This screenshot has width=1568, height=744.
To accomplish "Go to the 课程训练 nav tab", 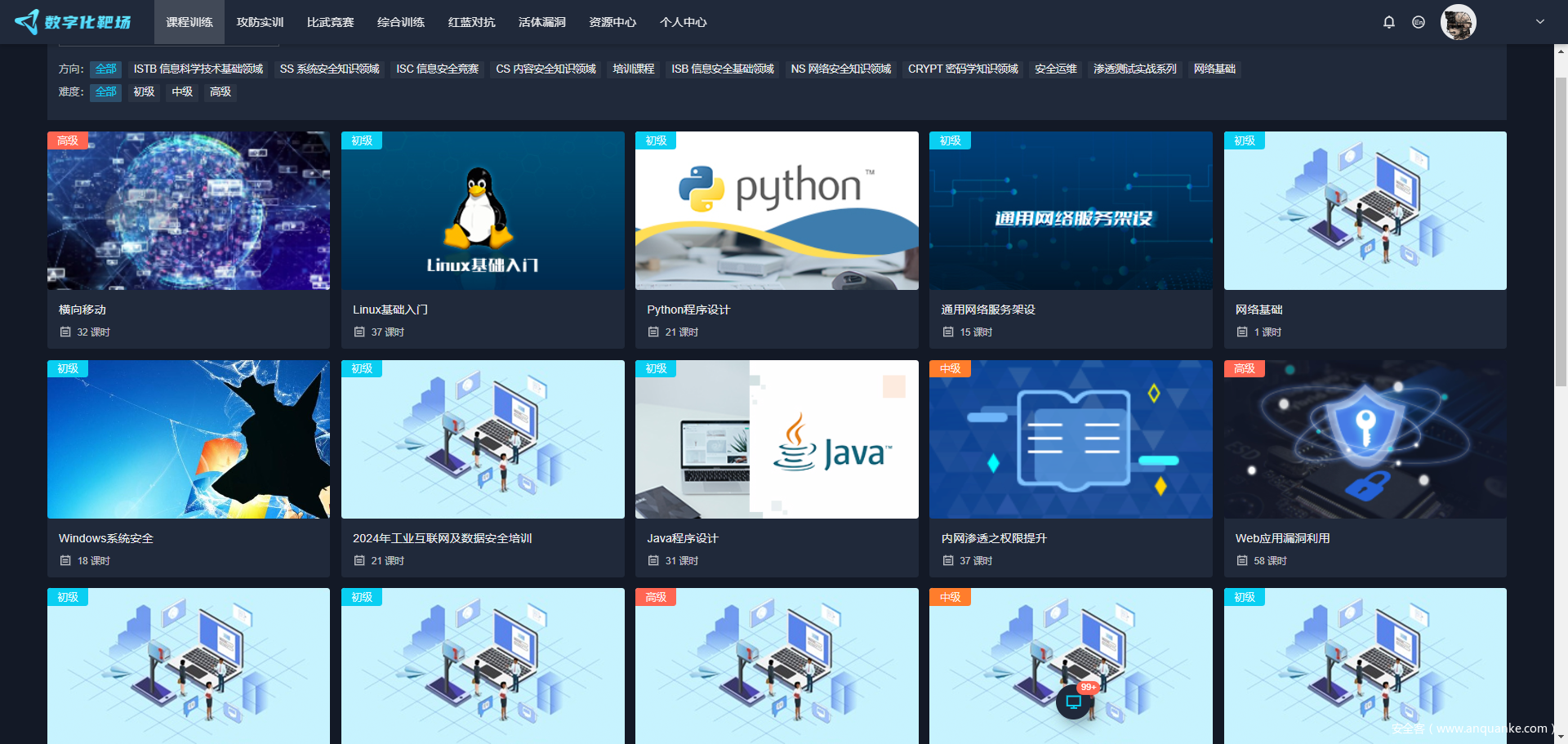I will pos(189,22).
